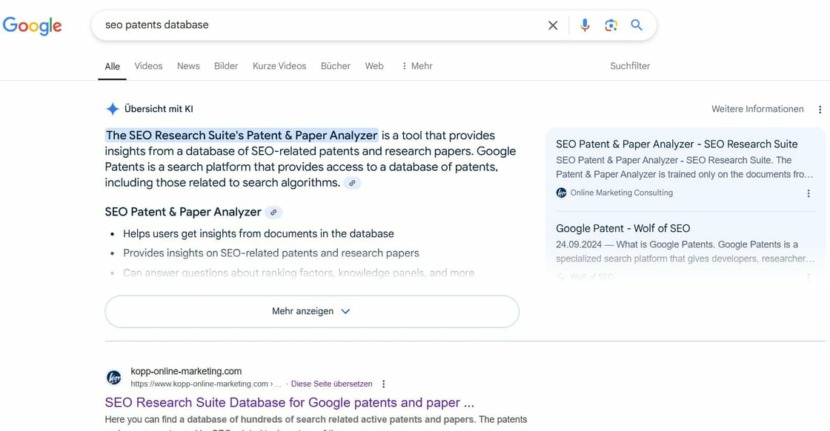Start voice search with the microphone icon

click(x=584, y=25)
